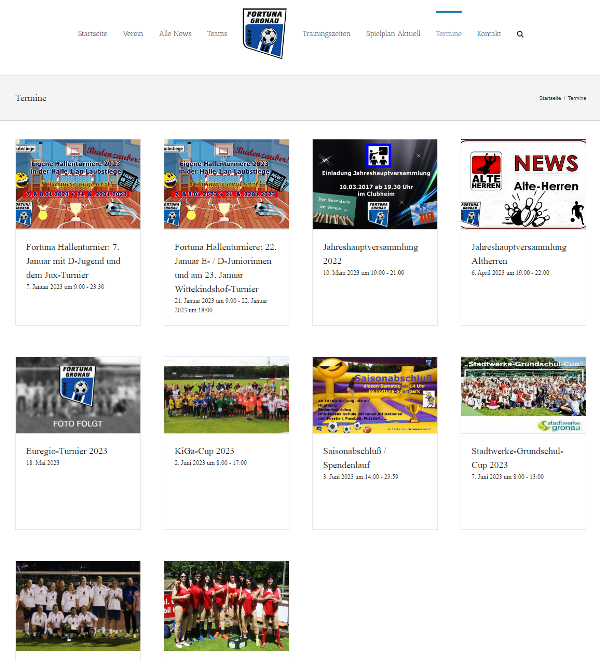Click Stadtwerke-Grundschul-Cup photo thumbnail

click(x=523, y=395)
